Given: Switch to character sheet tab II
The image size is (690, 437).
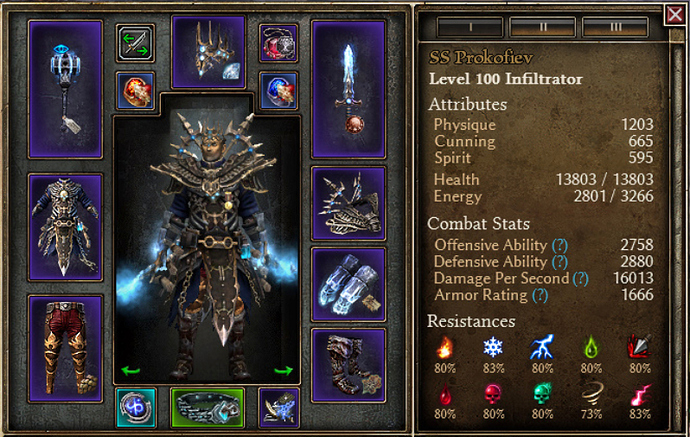Looking at the screenshot, I should coord(542,27).
